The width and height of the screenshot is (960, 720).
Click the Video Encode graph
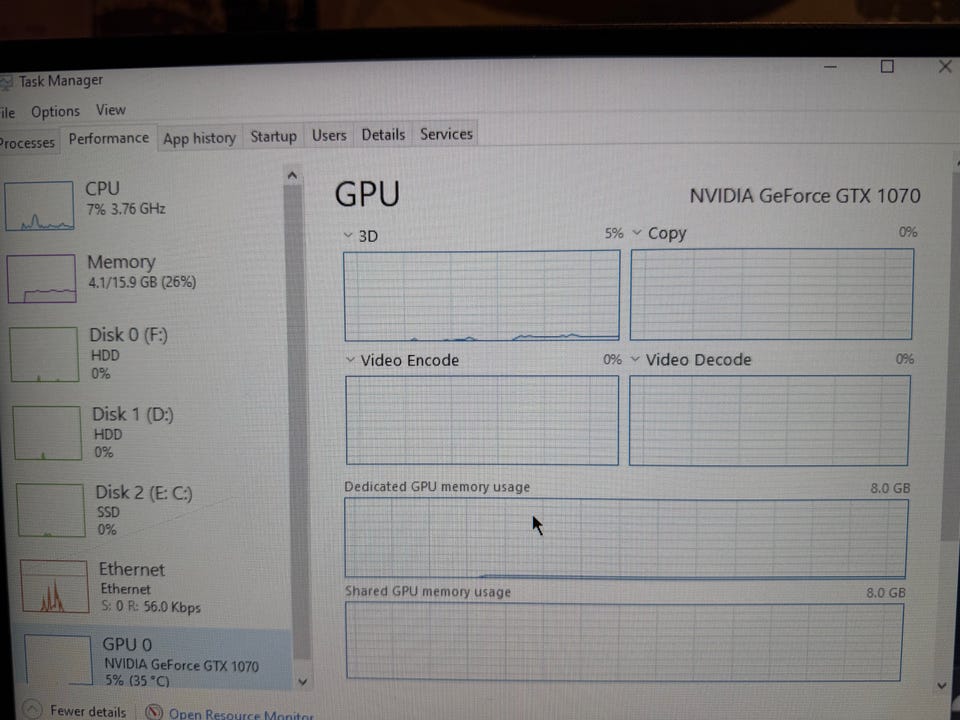click(482, 420)
